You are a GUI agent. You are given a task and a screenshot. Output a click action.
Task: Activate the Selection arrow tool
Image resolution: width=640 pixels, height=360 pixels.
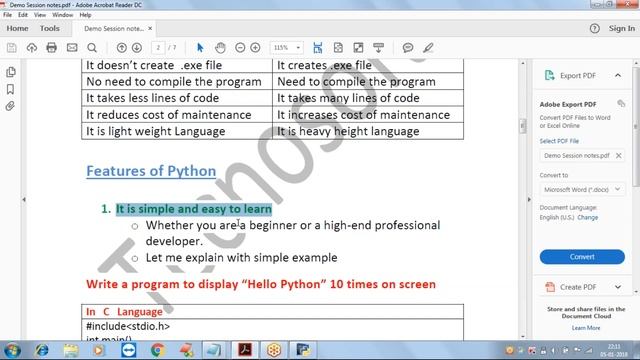[200, 48]
